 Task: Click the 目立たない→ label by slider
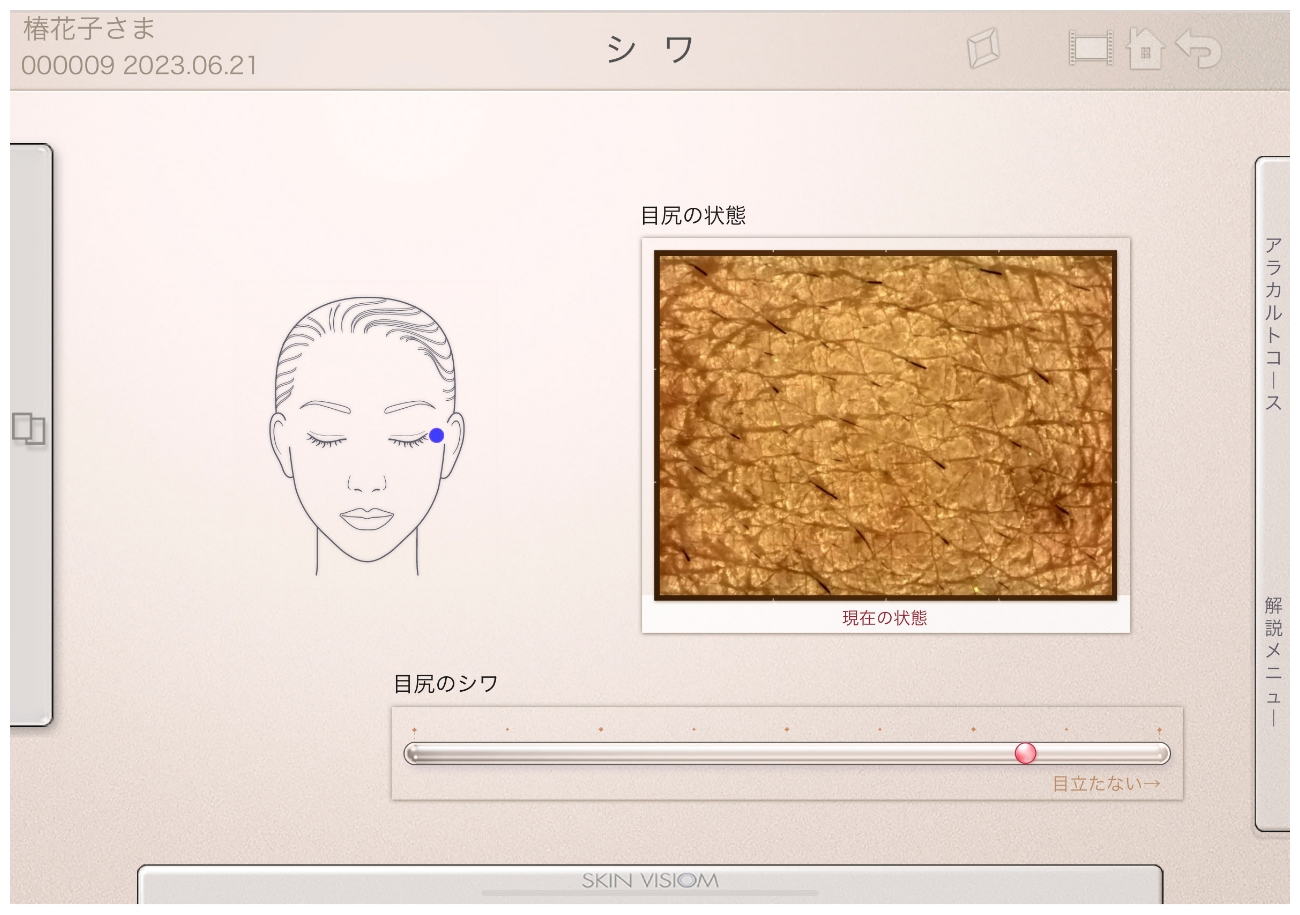(1106, 783)
